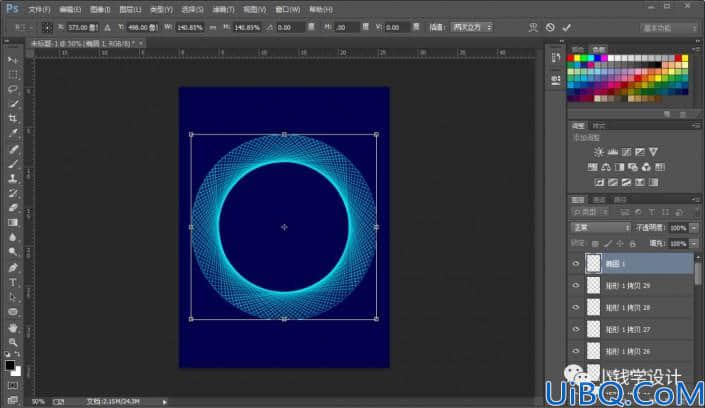
Task: Open the layer filter type dropdown
Action: click(x=590, y=212)
